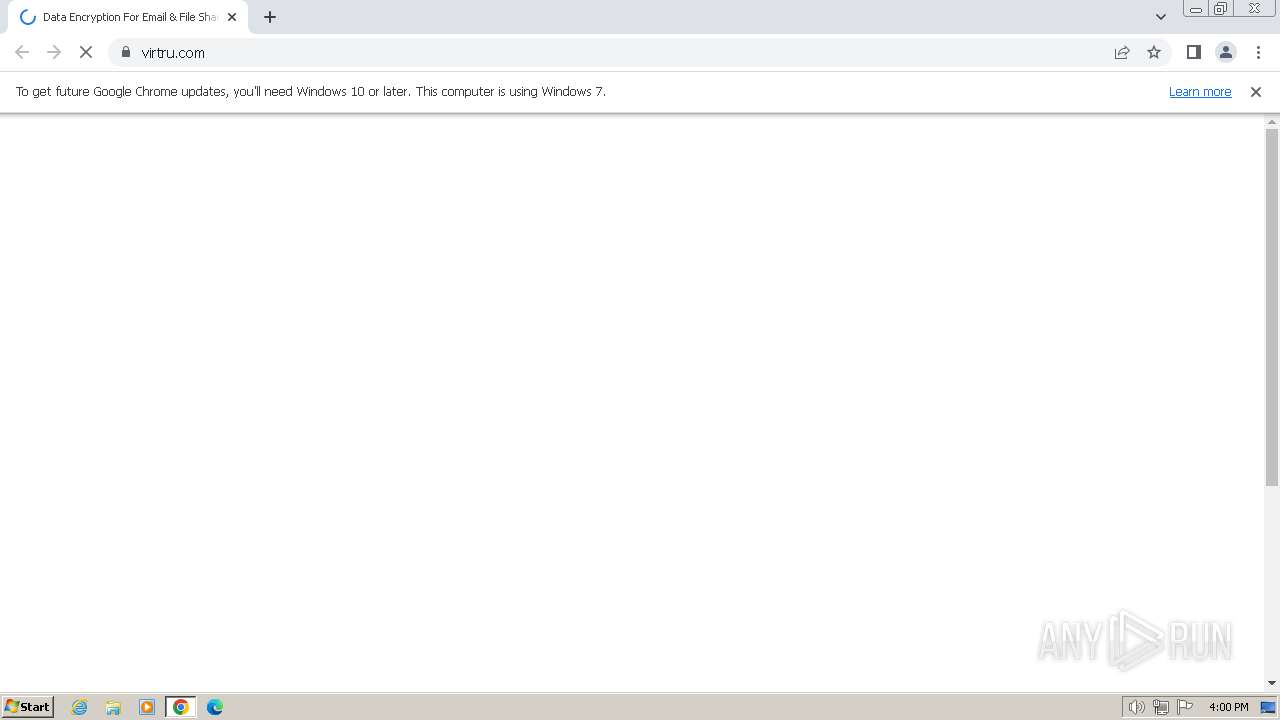View site information via the lock icon
1280x720 pixels.
pos(126,52)
